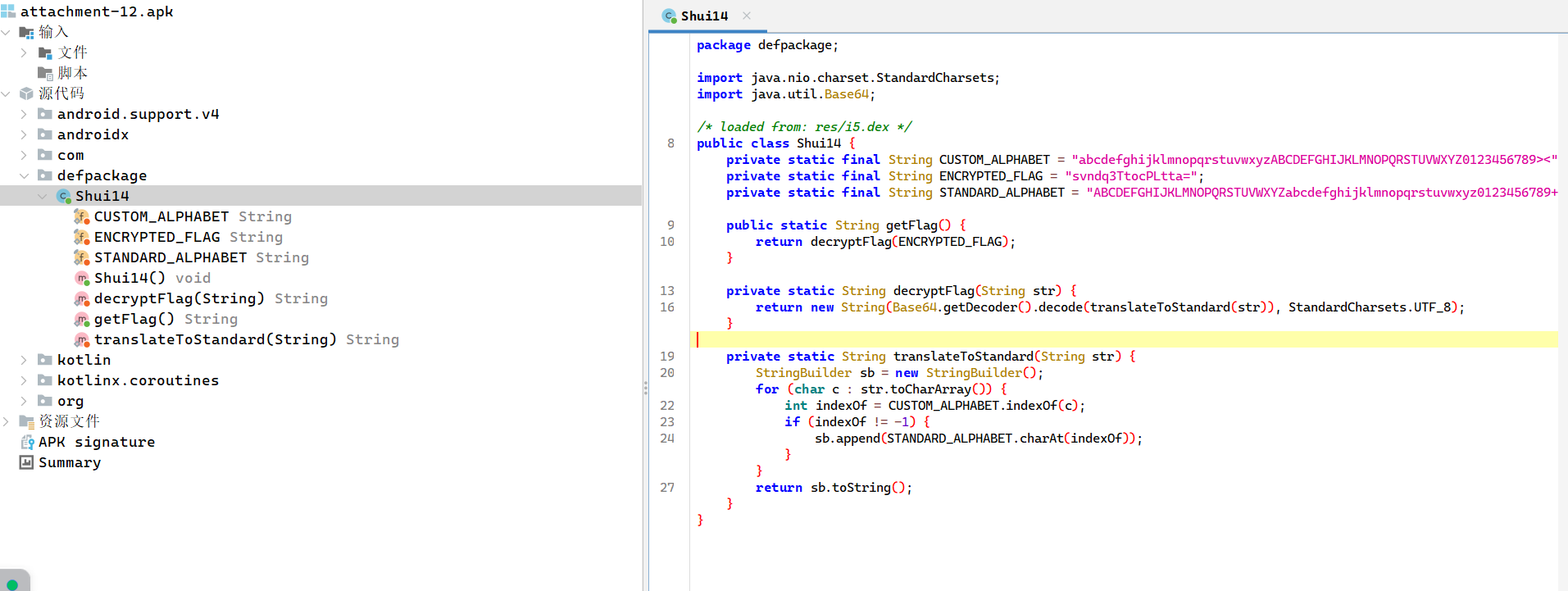Select CUSTOM_ALPHABET String field in tree
The width and height of the screenshot is (1568, 591).
point(193,216)
